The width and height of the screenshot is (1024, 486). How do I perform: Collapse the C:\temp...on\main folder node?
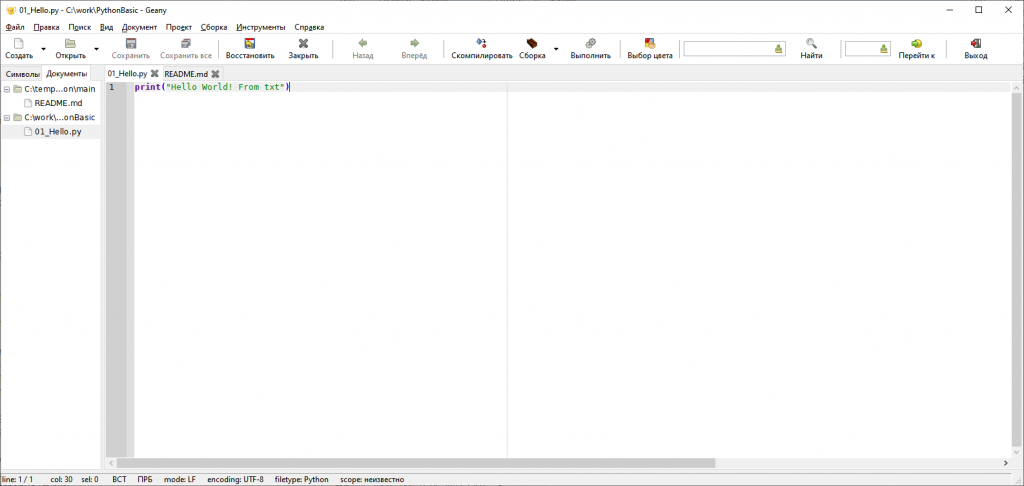pos(7,89)
